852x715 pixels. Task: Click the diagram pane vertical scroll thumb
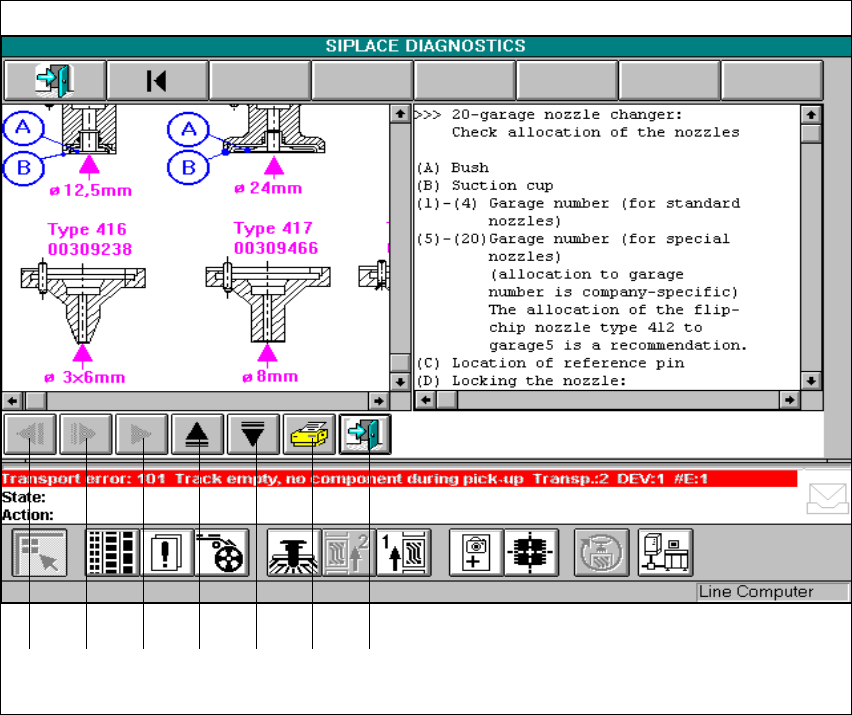point(400,362)
